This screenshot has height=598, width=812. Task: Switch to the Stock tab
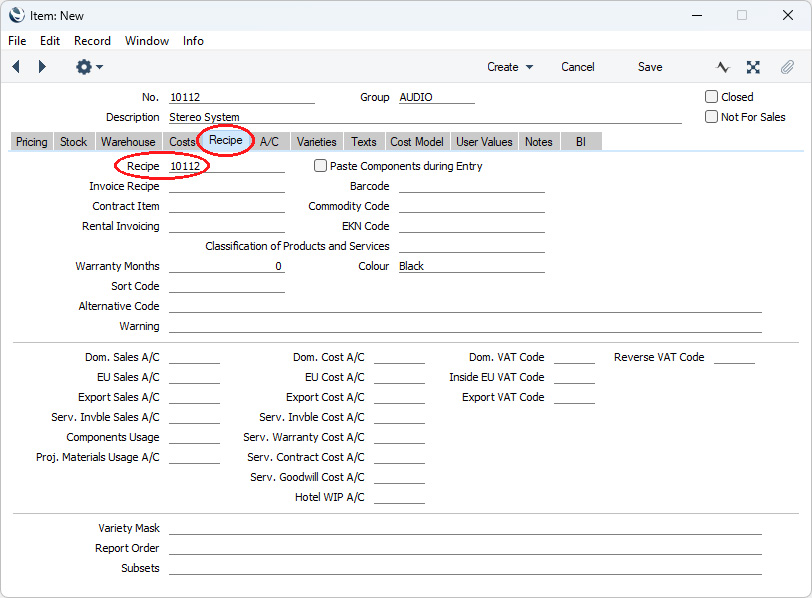coord(74,142)
